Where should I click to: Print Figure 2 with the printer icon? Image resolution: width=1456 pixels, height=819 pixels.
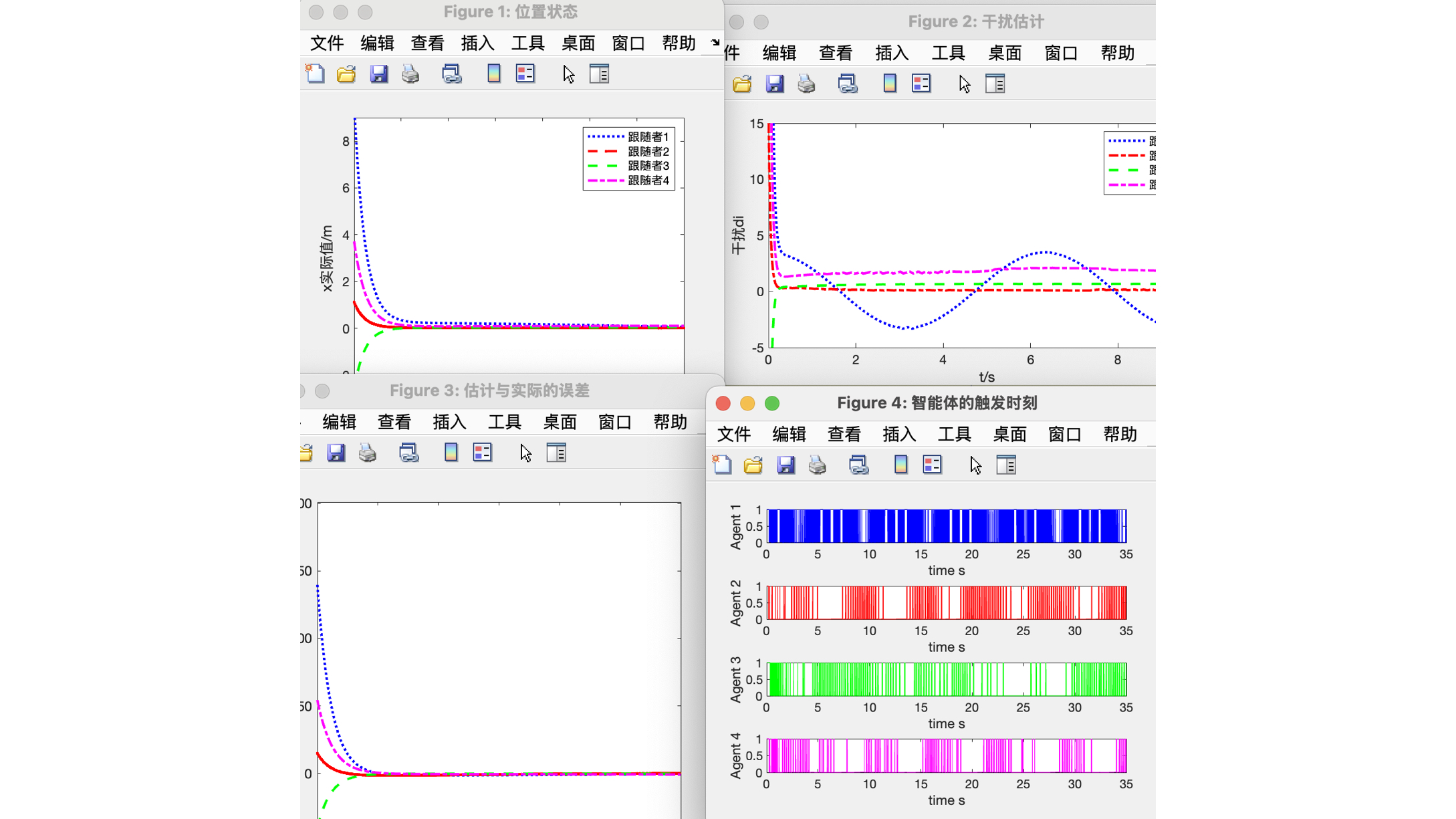pos(806,84)
